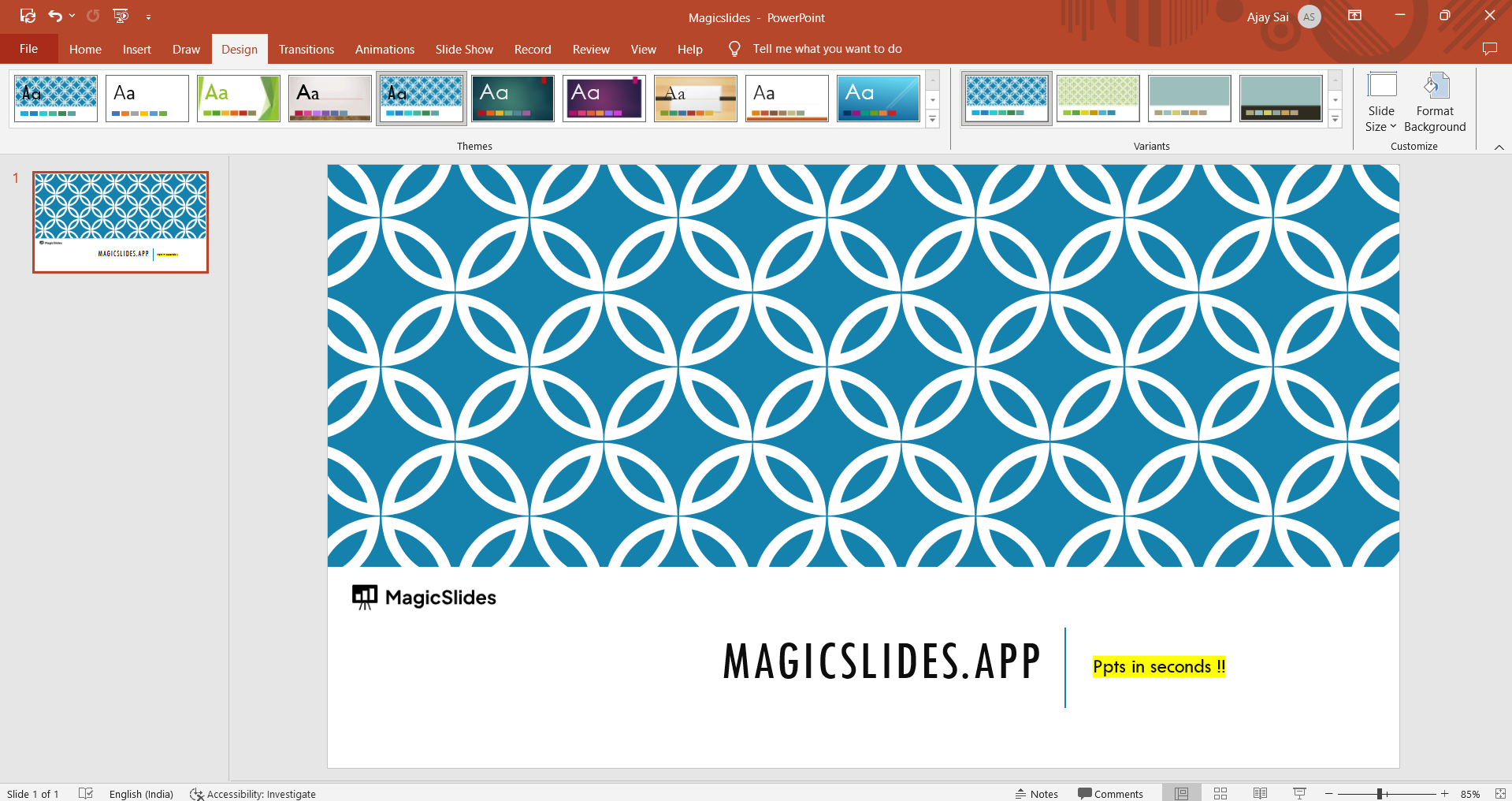Screen dimensions: 1512x801
Task: Select the light teal variant
Action: (1190, 99)
